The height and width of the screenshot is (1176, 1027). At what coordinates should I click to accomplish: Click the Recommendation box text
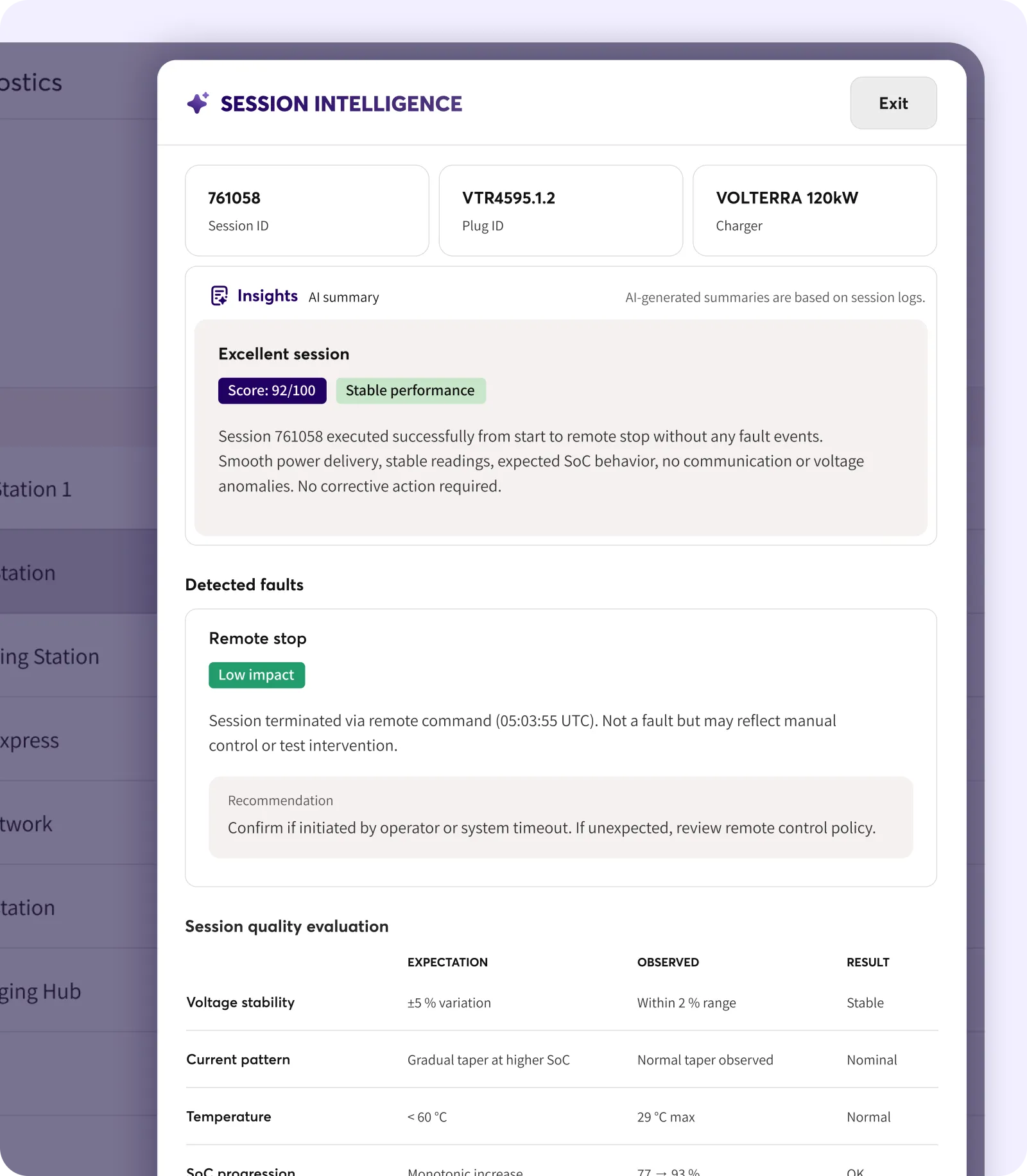coord(551,828)
